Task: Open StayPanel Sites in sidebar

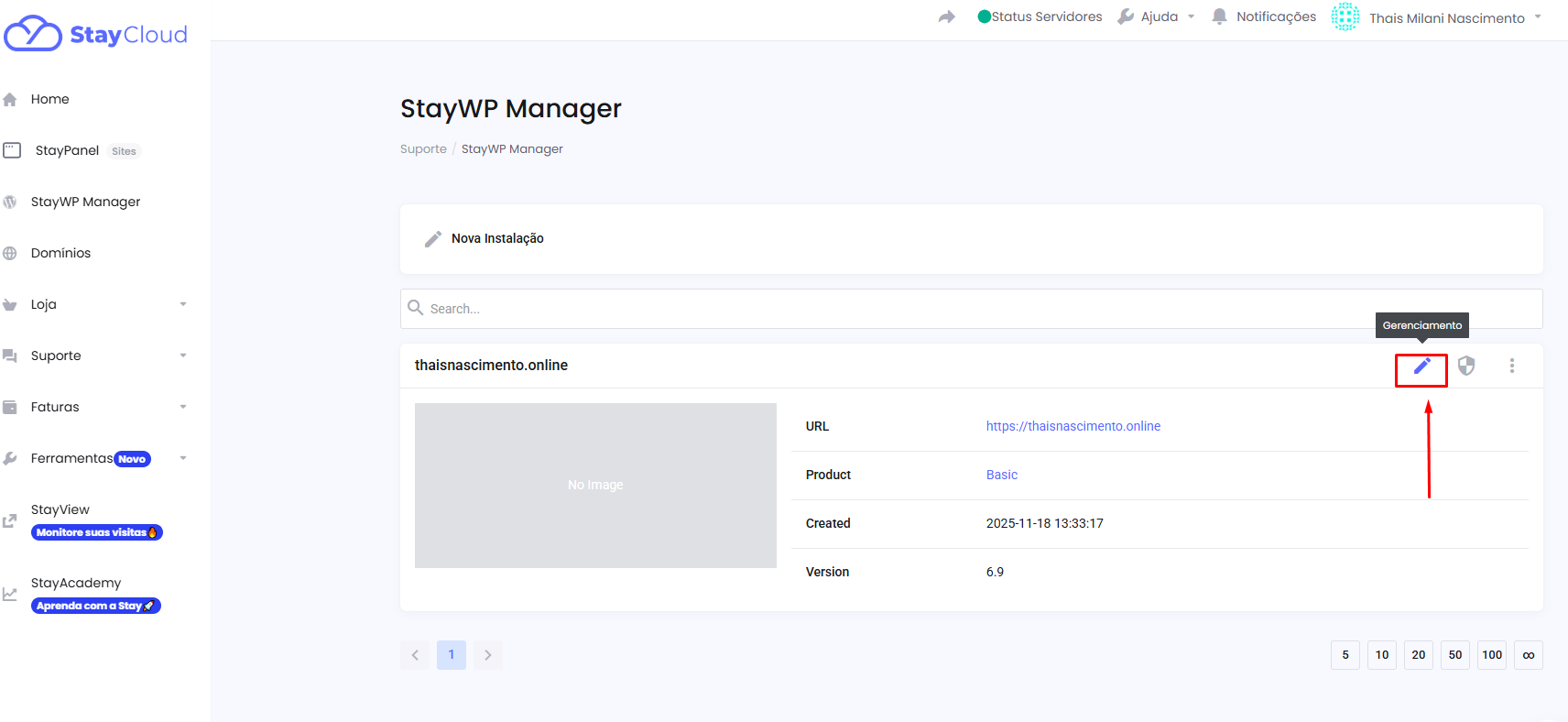Action: pos(87,150)
